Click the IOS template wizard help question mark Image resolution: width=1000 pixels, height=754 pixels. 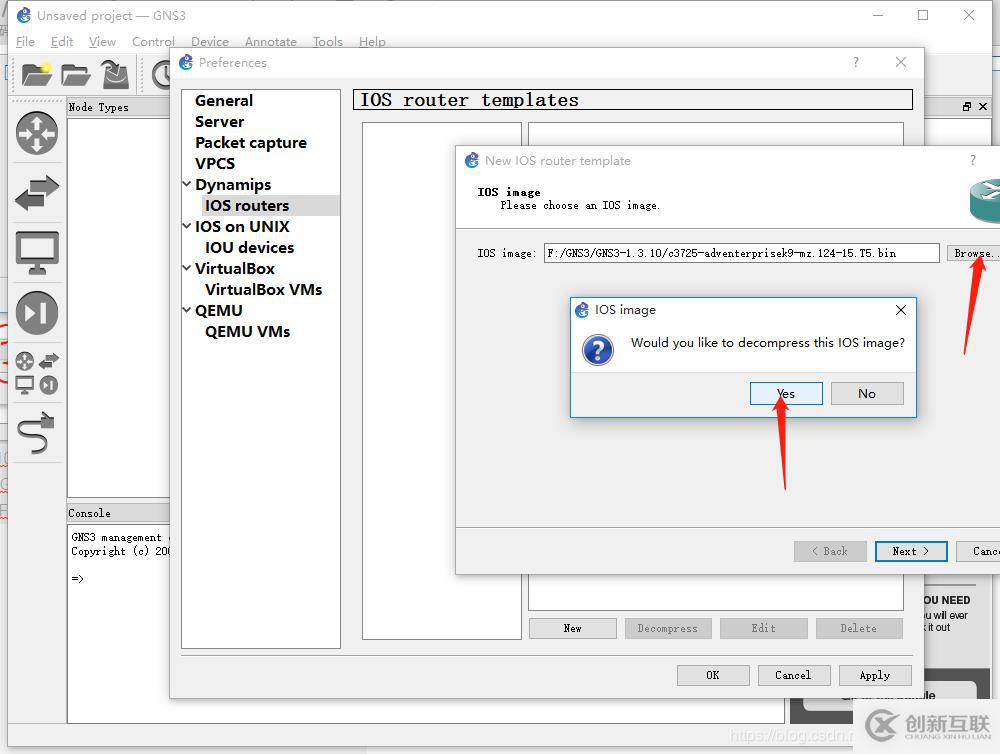point(972,160)
